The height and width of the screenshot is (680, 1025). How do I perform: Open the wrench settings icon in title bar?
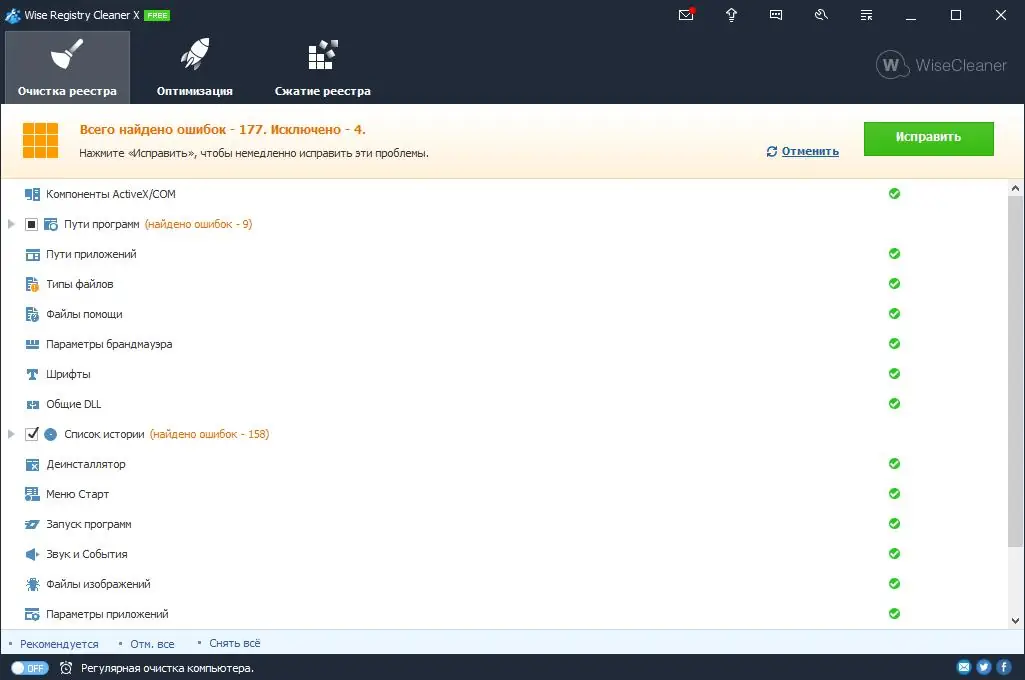[821, 15]
